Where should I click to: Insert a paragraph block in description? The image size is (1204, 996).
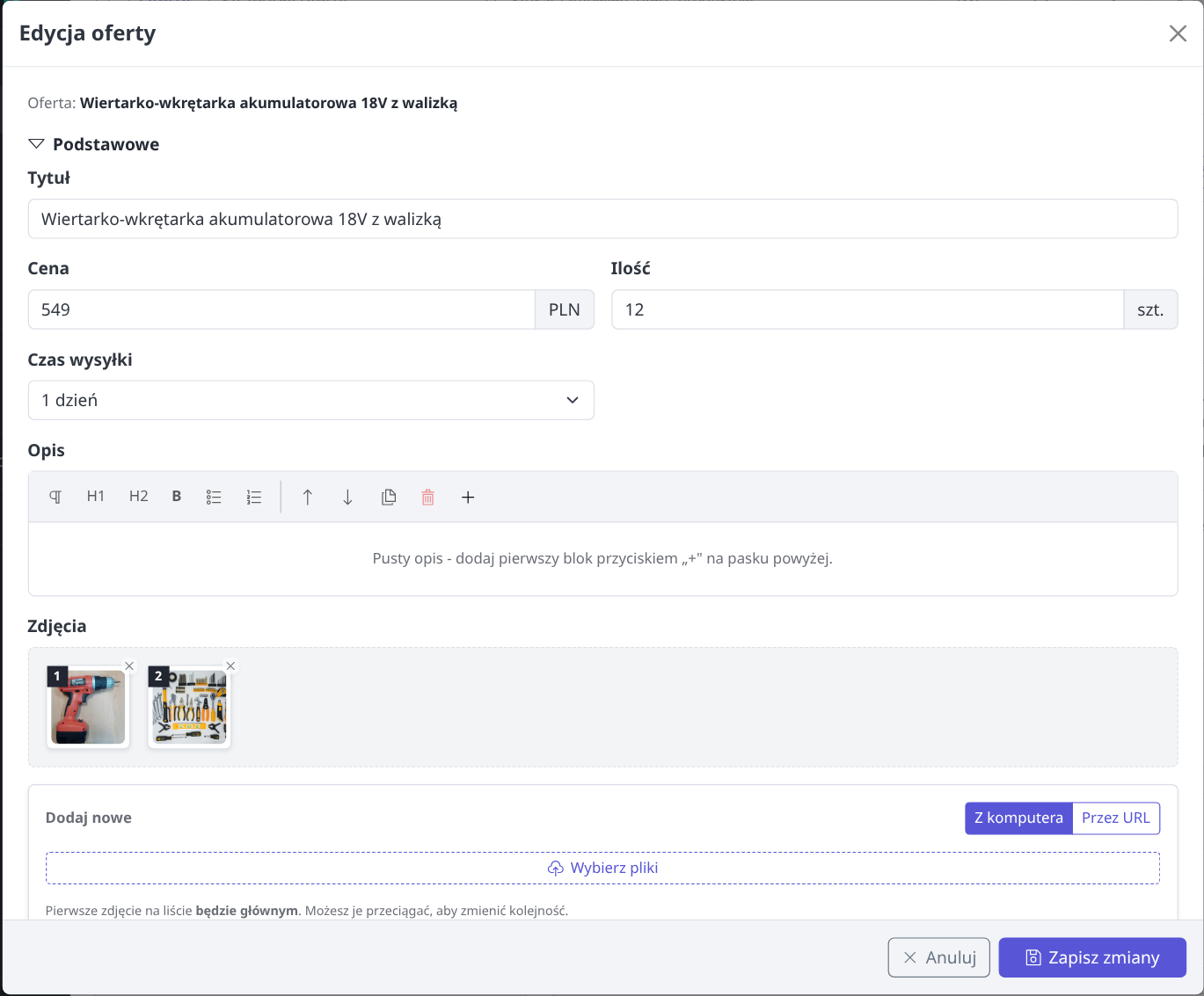55,497
